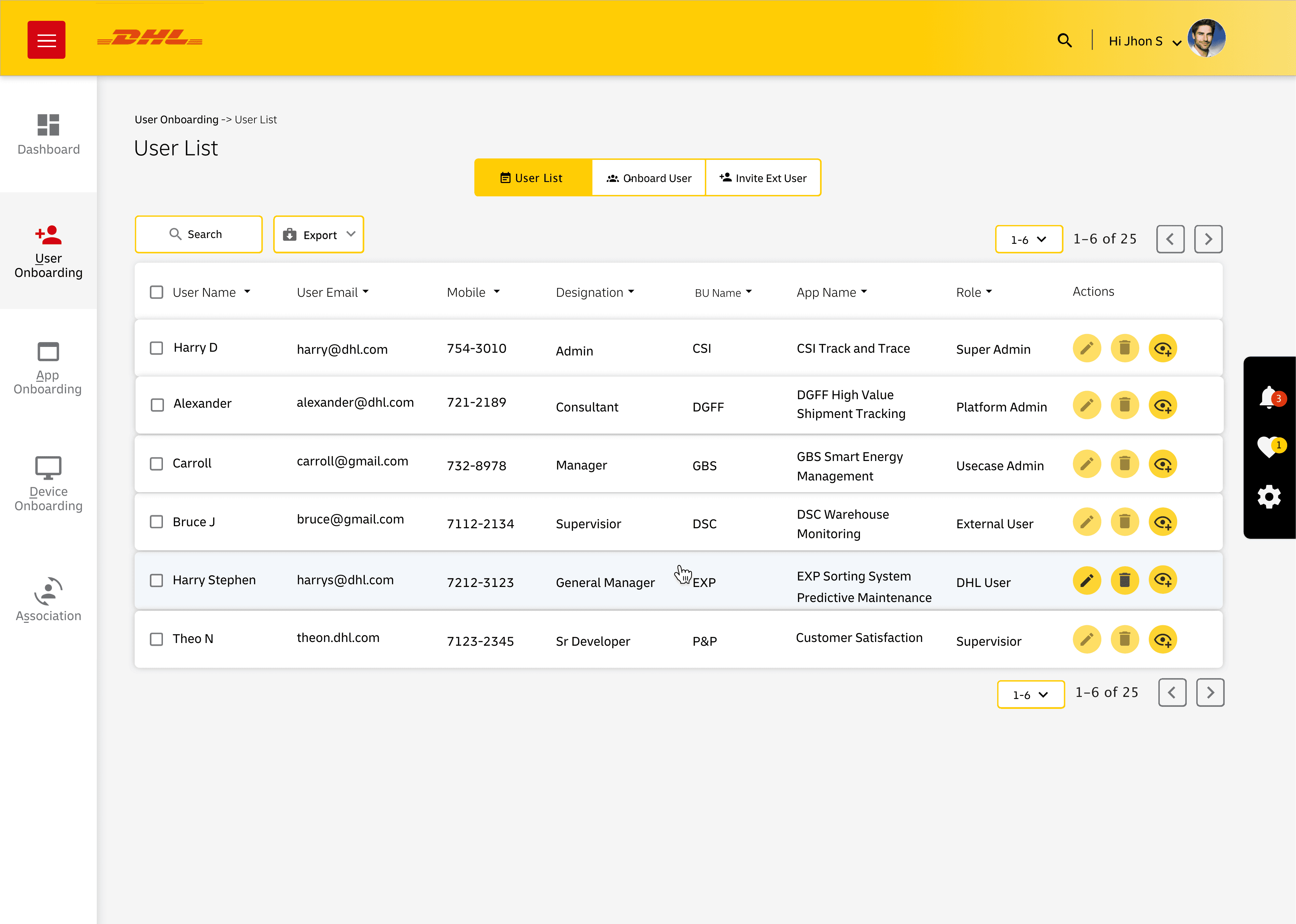Screen dimensions: 1296x924
Task: Edit the Alexander user
Action: pyautogui.click(x=1087, y=405)
